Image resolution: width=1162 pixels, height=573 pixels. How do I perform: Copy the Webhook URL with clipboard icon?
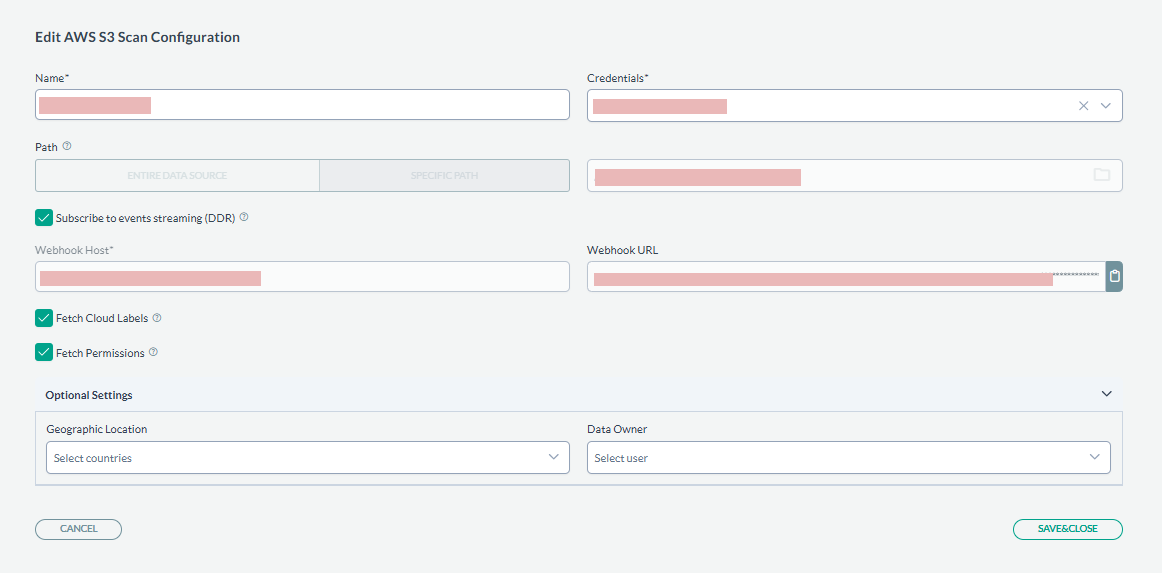point(1114,276)
